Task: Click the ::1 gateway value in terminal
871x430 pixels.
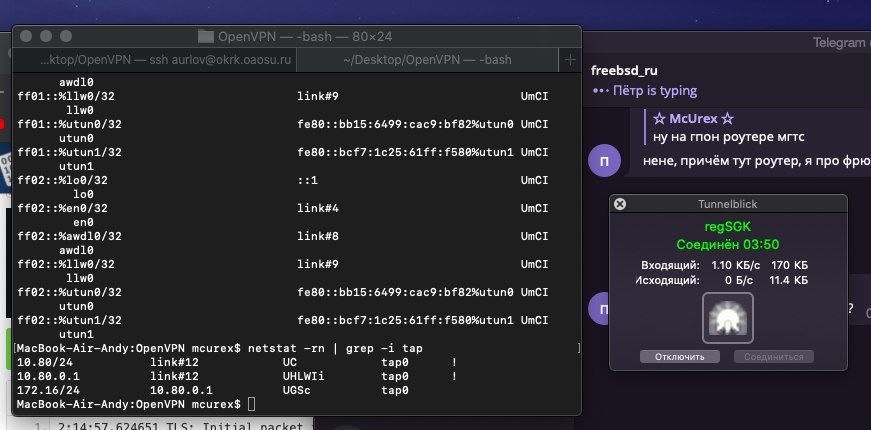Action: [307, 181]
